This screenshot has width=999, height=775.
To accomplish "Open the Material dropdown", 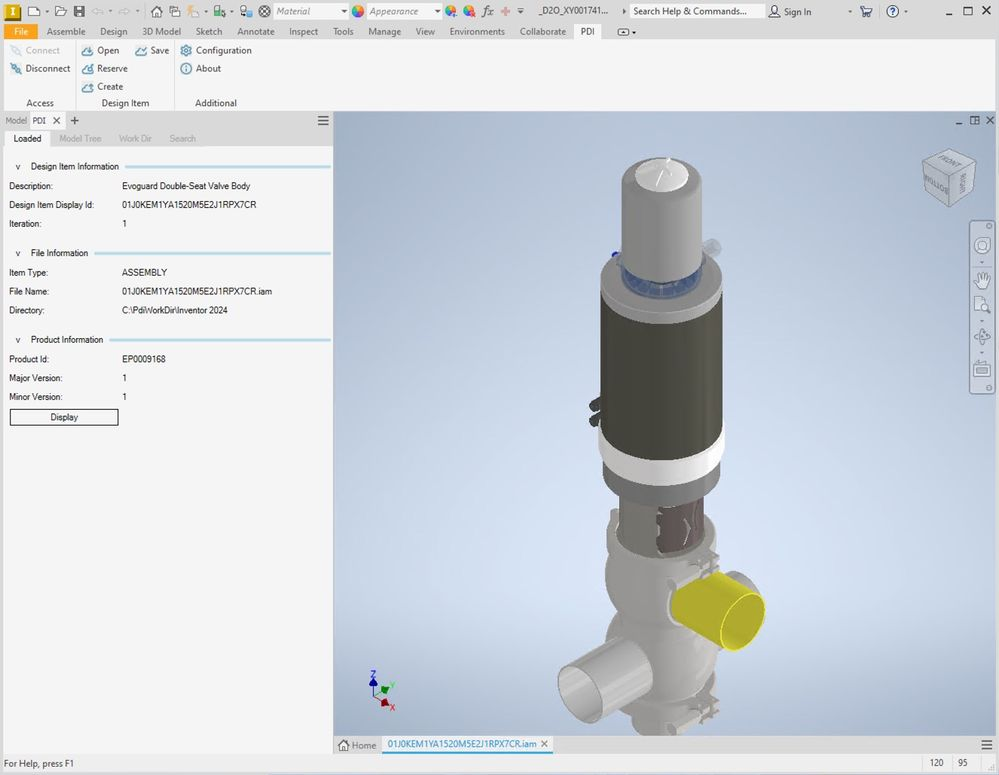I will (x=344, y=11).
